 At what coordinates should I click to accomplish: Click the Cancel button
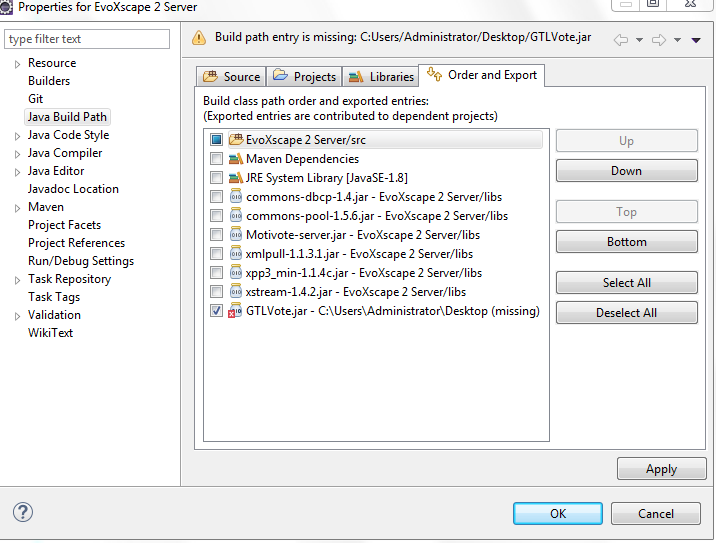(655, 513)
